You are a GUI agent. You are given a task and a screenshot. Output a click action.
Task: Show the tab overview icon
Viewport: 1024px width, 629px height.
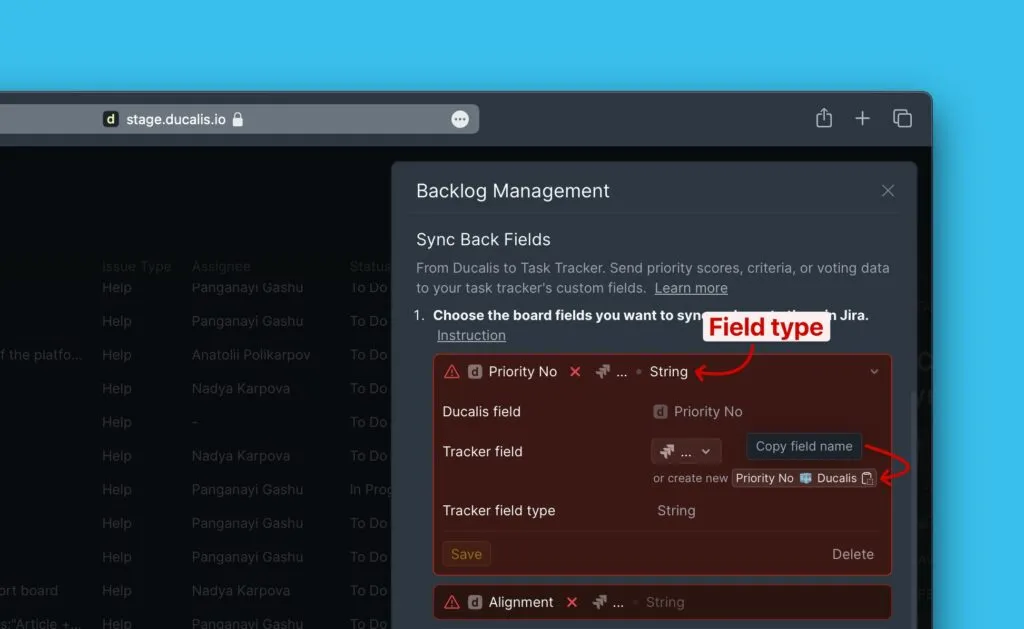point(902,118)
